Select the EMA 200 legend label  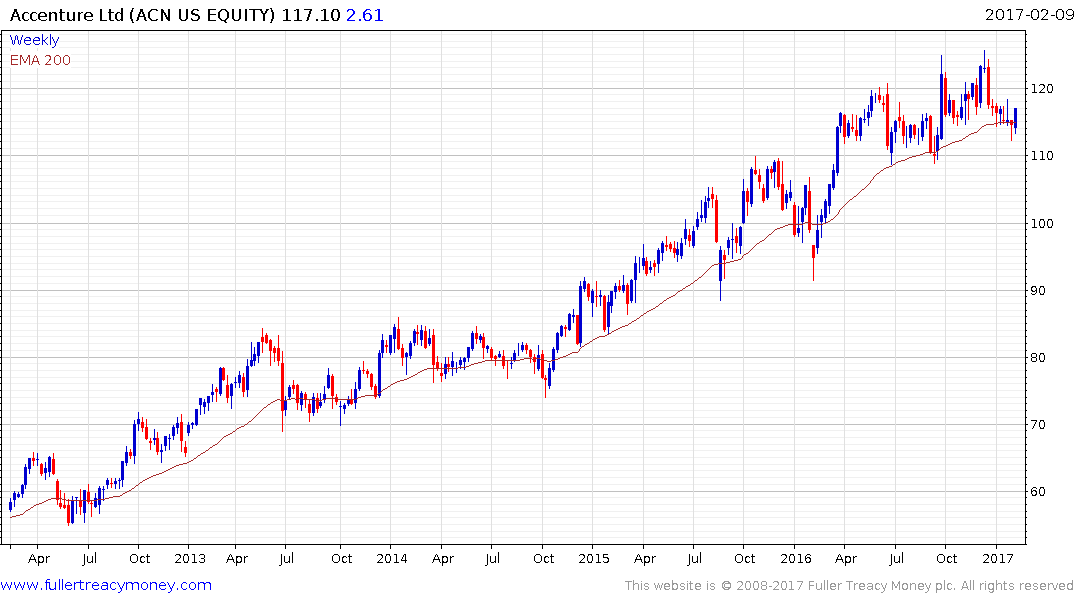point(40,60)
